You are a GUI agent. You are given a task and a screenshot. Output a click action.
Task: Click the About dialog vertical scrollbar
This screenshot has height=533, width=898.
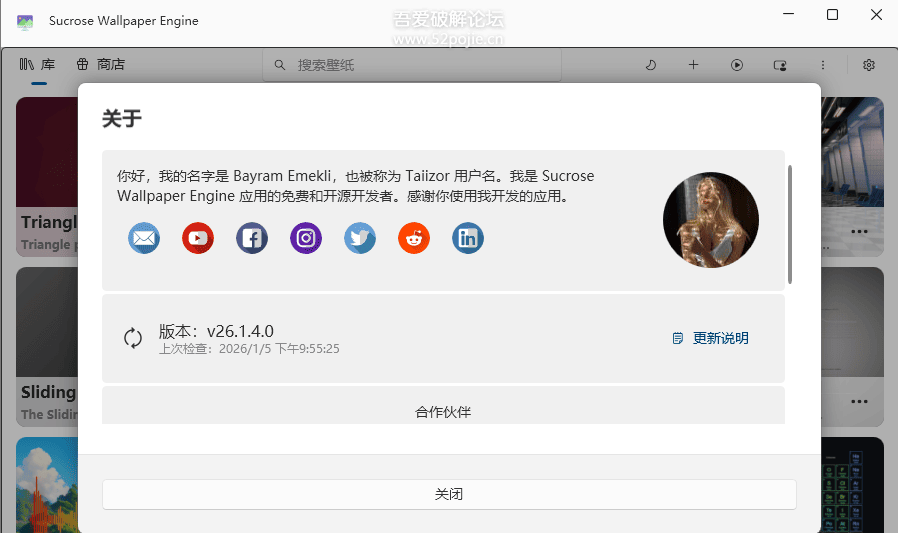point(790,224)
